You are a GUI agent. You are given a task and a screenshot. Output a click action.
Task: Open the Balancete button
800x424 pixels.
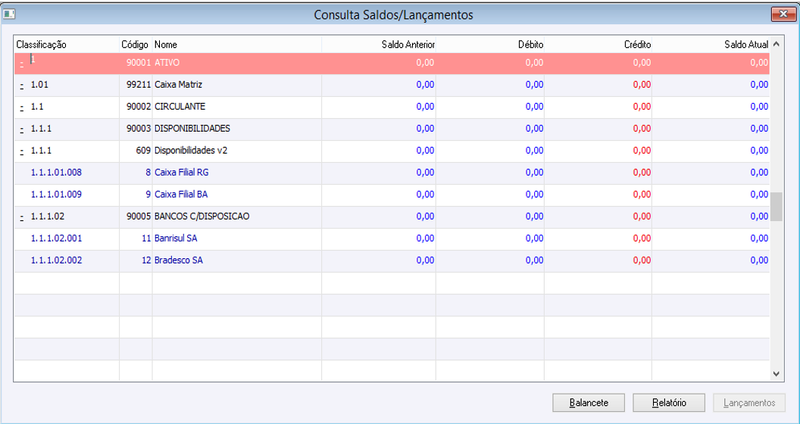pos(588,403)
